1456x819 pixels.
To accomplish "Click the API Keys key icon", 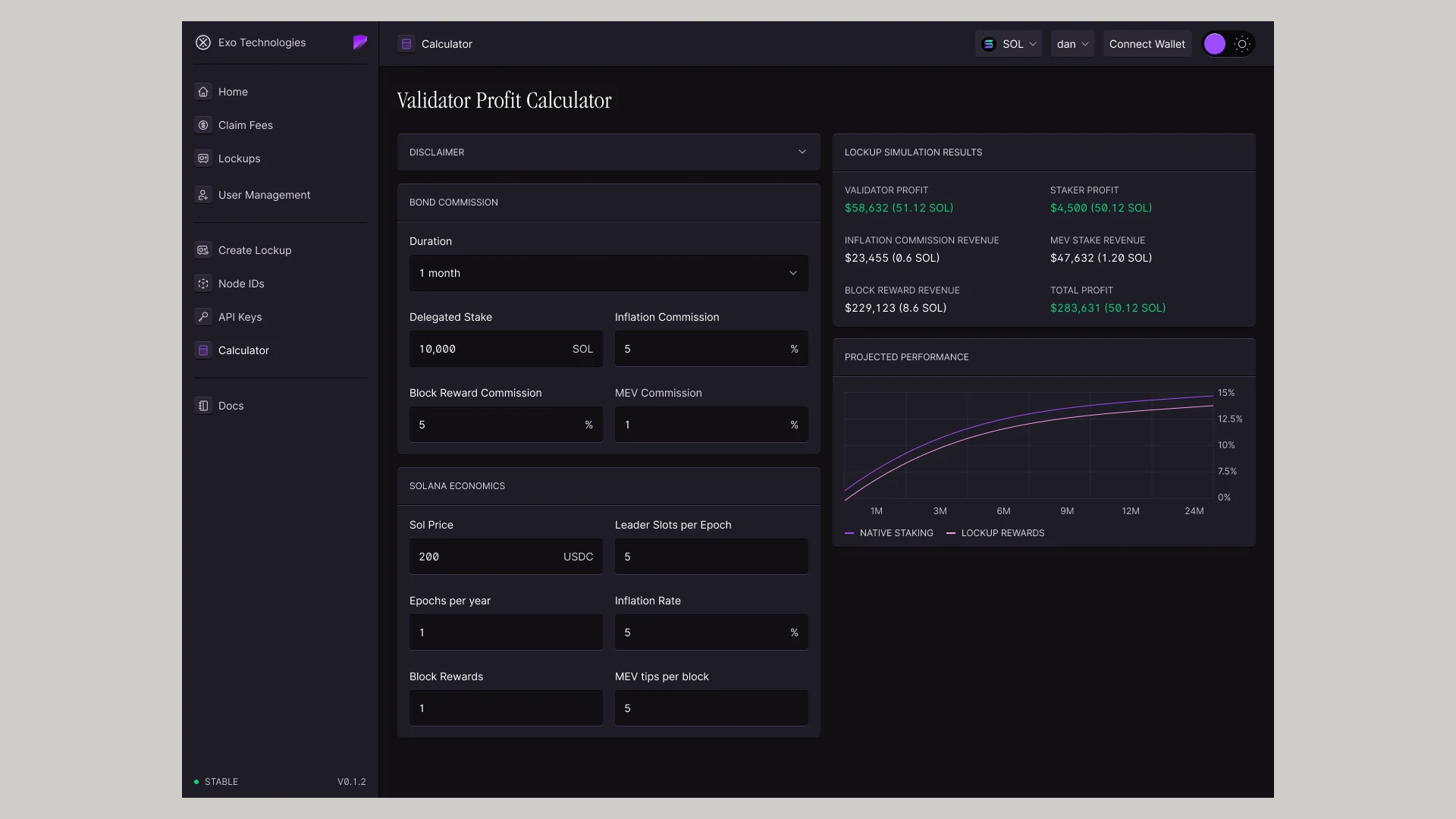I will click(x=203, y=317).
